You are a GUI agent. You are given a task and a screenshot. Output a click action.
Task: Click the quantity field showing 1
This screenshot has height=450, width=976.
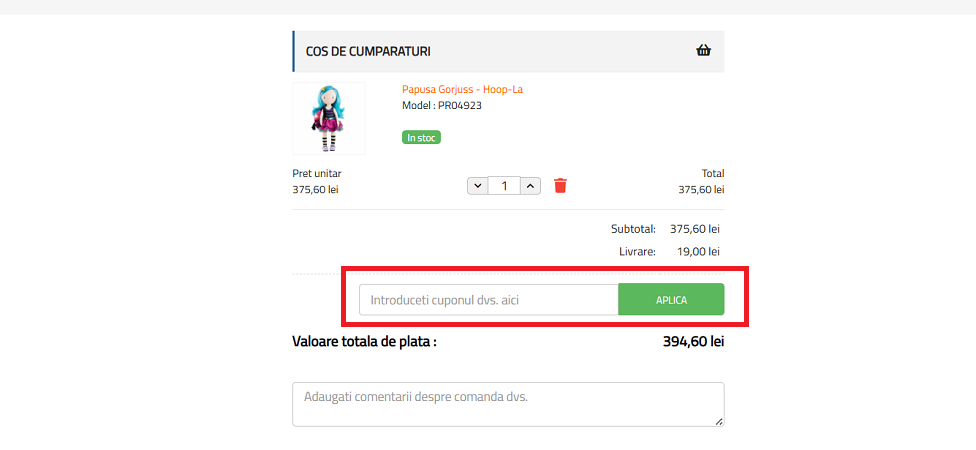point(504,185)
